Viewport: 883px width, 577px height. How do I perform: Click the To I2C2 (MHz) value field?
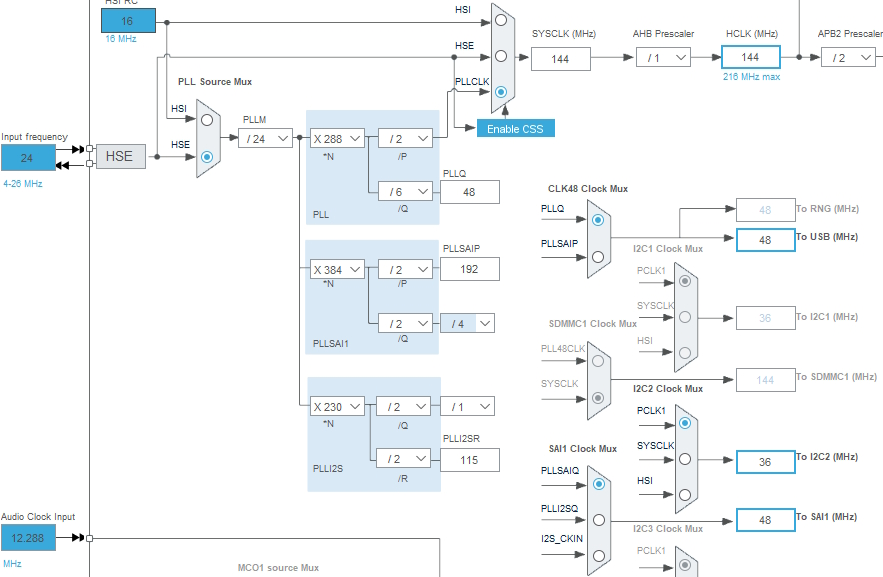[765, 462]
